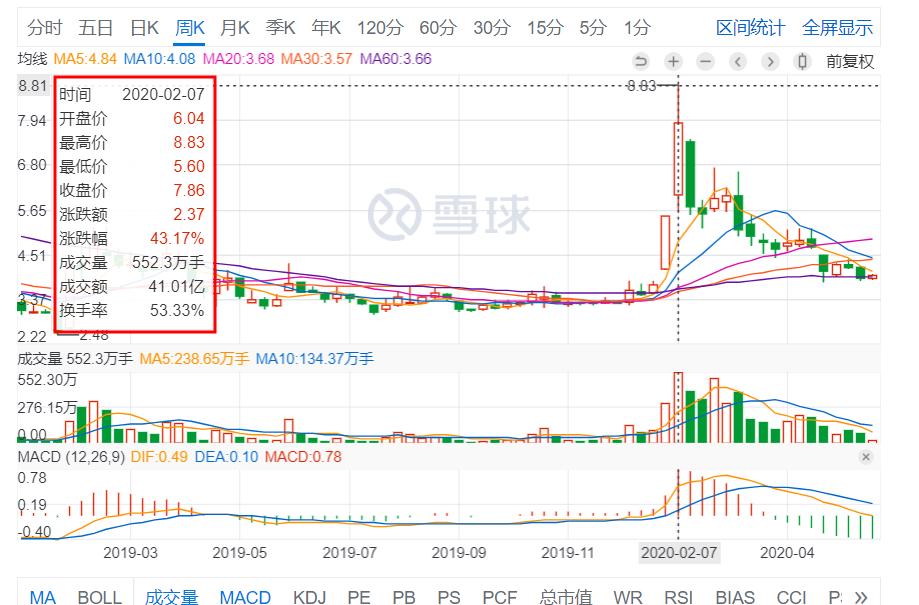Open the 前复权 adjustment dropdown
919x605 pixels.
pos(850,61)
